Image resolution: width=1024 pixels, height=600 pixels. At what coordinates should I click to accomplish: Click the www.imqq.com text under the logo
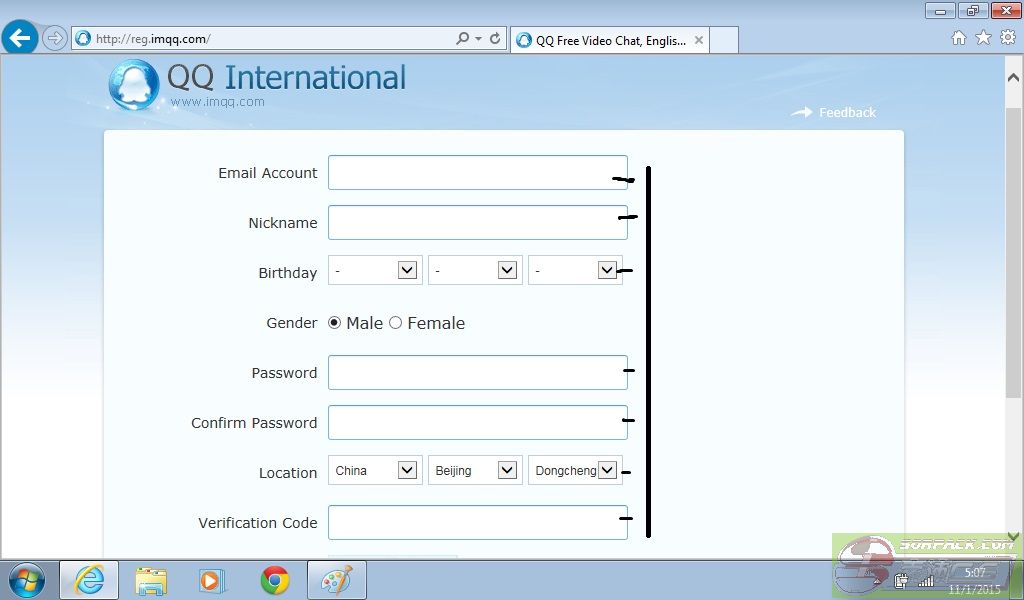click(x=217, y=102)
